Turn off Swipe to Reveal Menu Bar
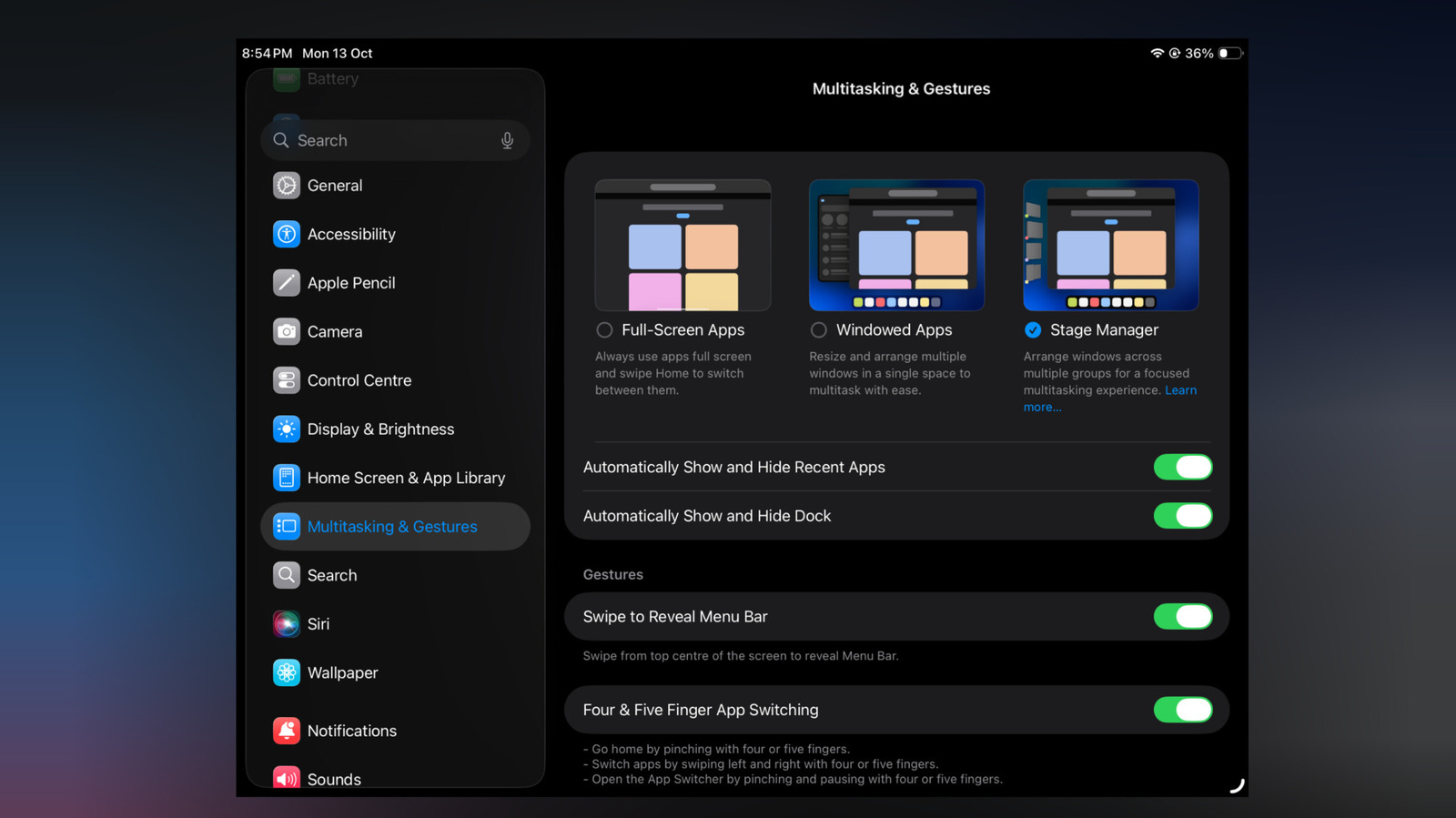1456x818 pixels. (x=1182, y=617)
